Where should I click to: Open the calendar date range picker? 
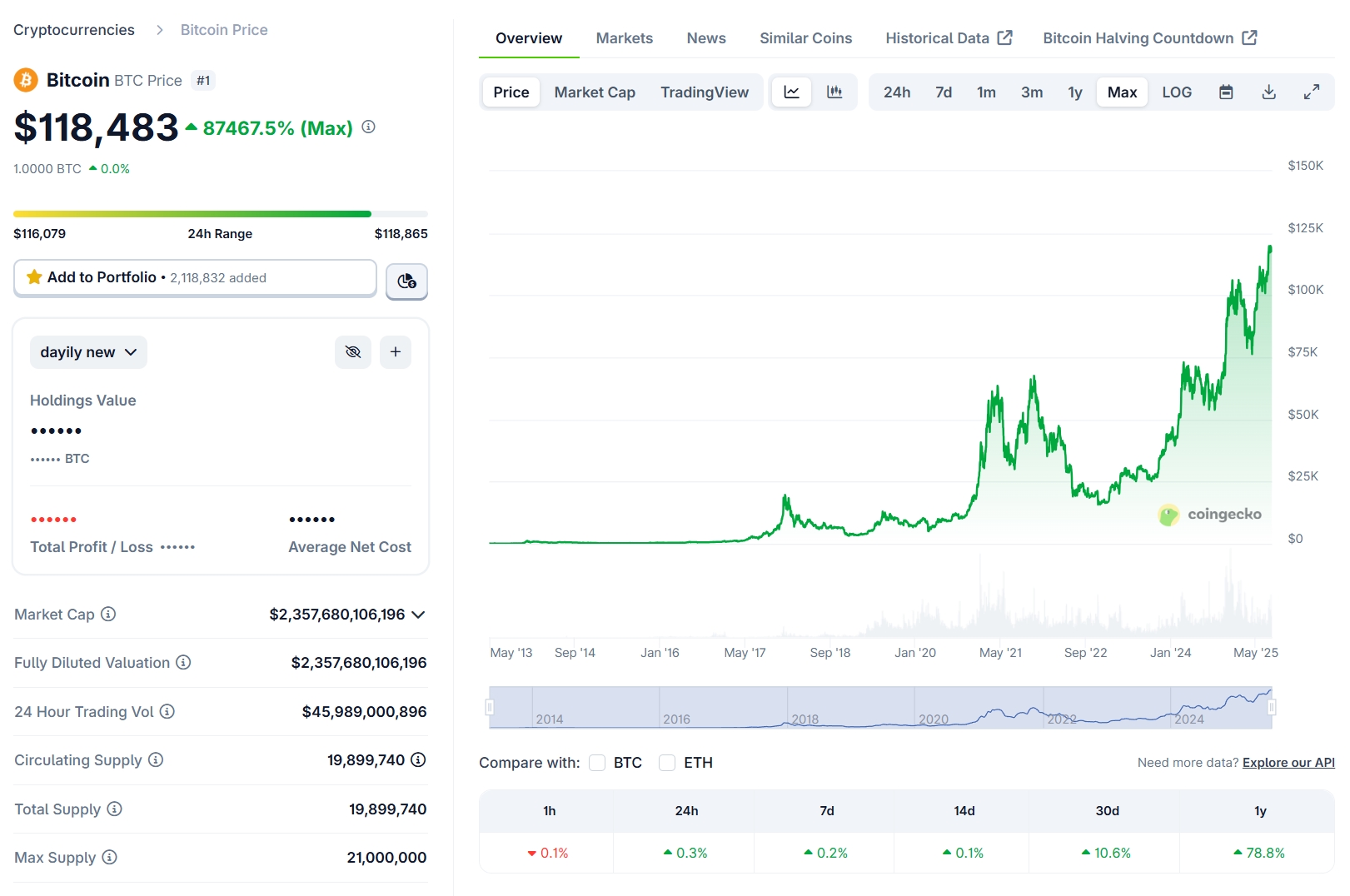click(x=1226, y=92)
